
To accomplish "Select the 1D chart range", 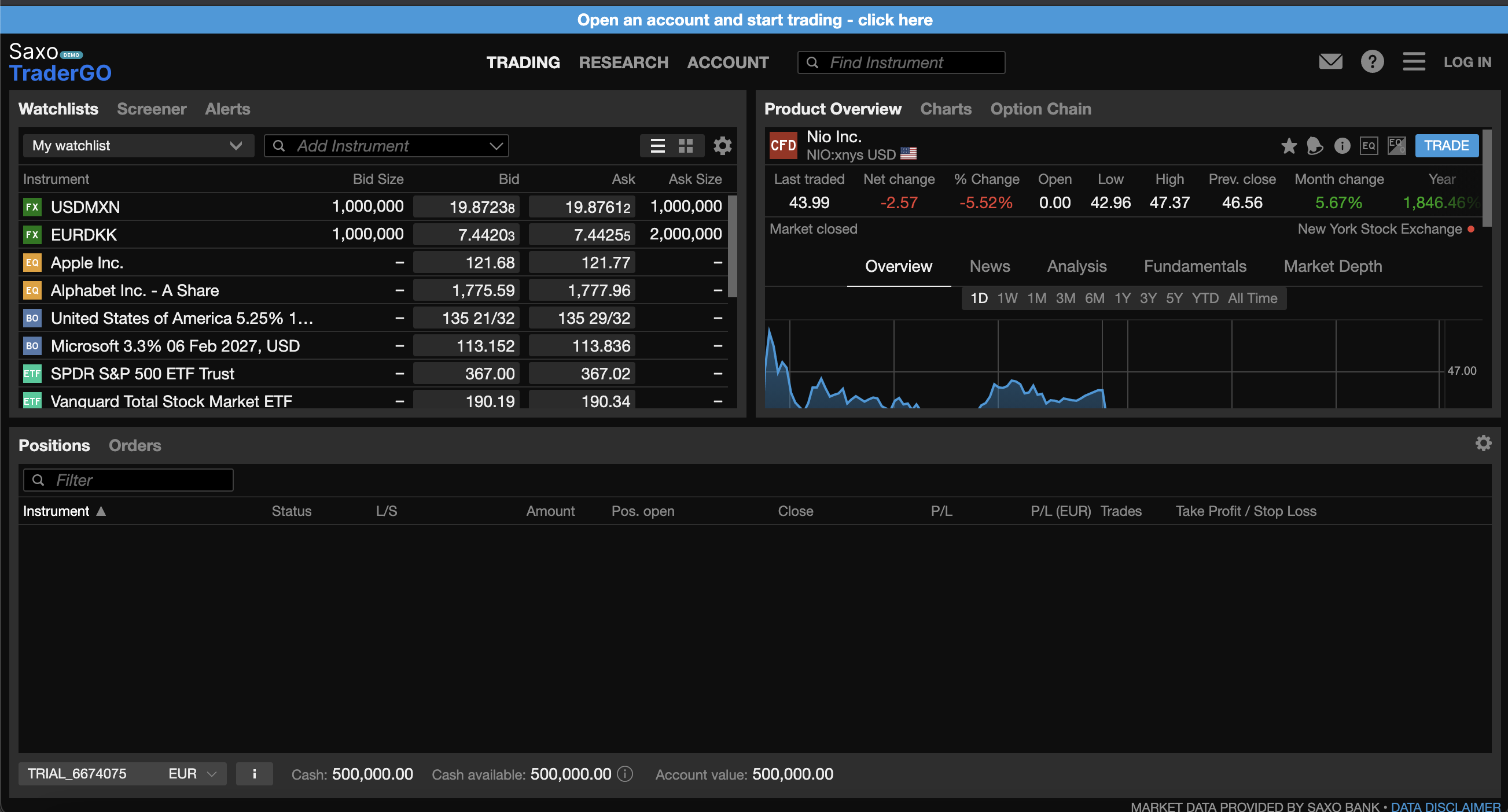I will point(979,298).
